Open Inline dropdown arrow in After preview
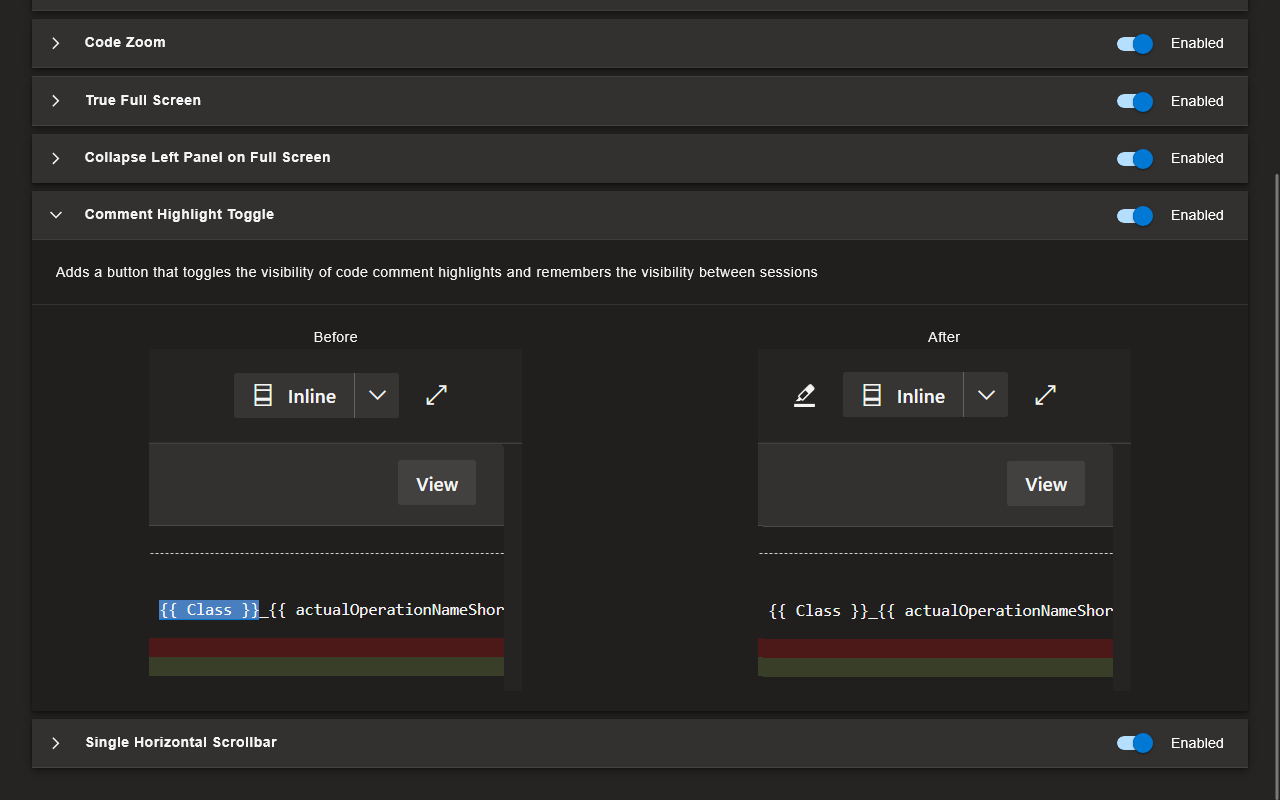1280x800 pixels. pos(986,395)
